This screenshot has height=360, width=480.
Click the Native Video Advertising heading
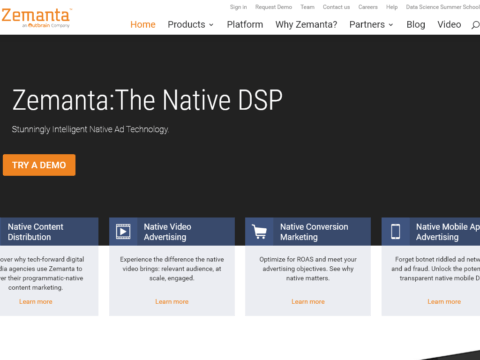click(167, 232)
